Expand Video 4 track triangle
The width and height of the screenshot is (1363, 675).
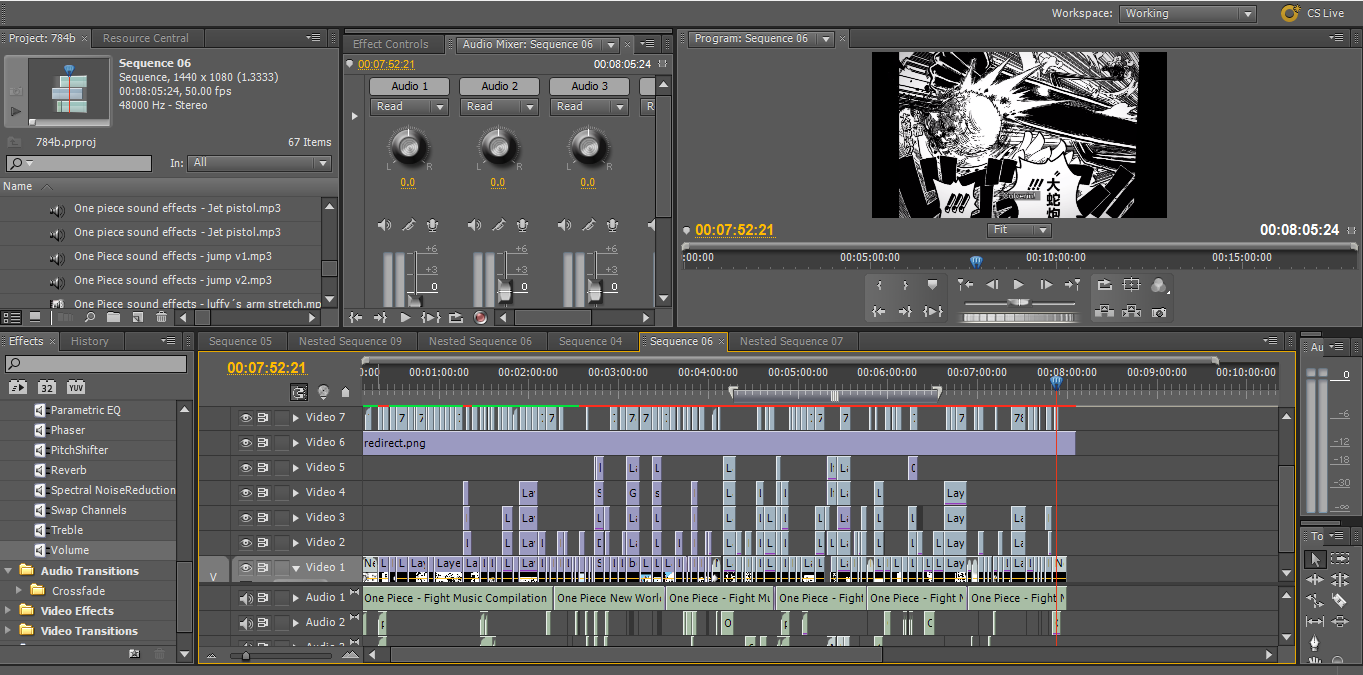(x=296, y=492)
